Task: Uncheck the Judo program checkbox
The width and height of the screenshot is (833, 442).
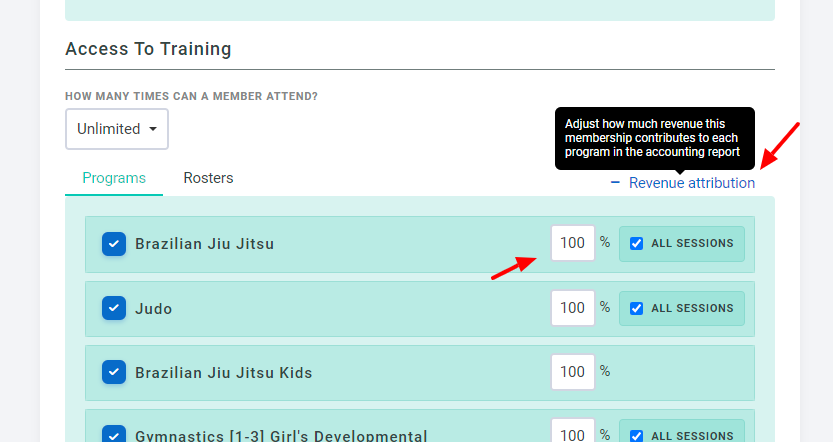Action: click(x=114, y=308)
